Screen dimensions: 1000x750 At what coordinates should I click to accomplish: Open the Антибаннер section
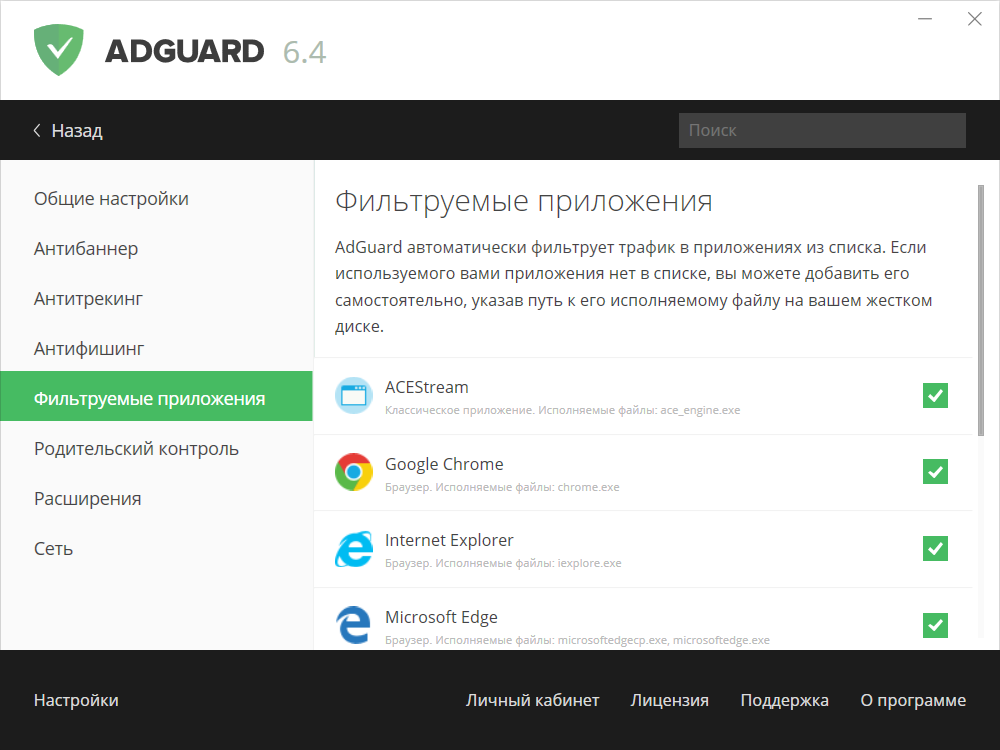(156, 249)
